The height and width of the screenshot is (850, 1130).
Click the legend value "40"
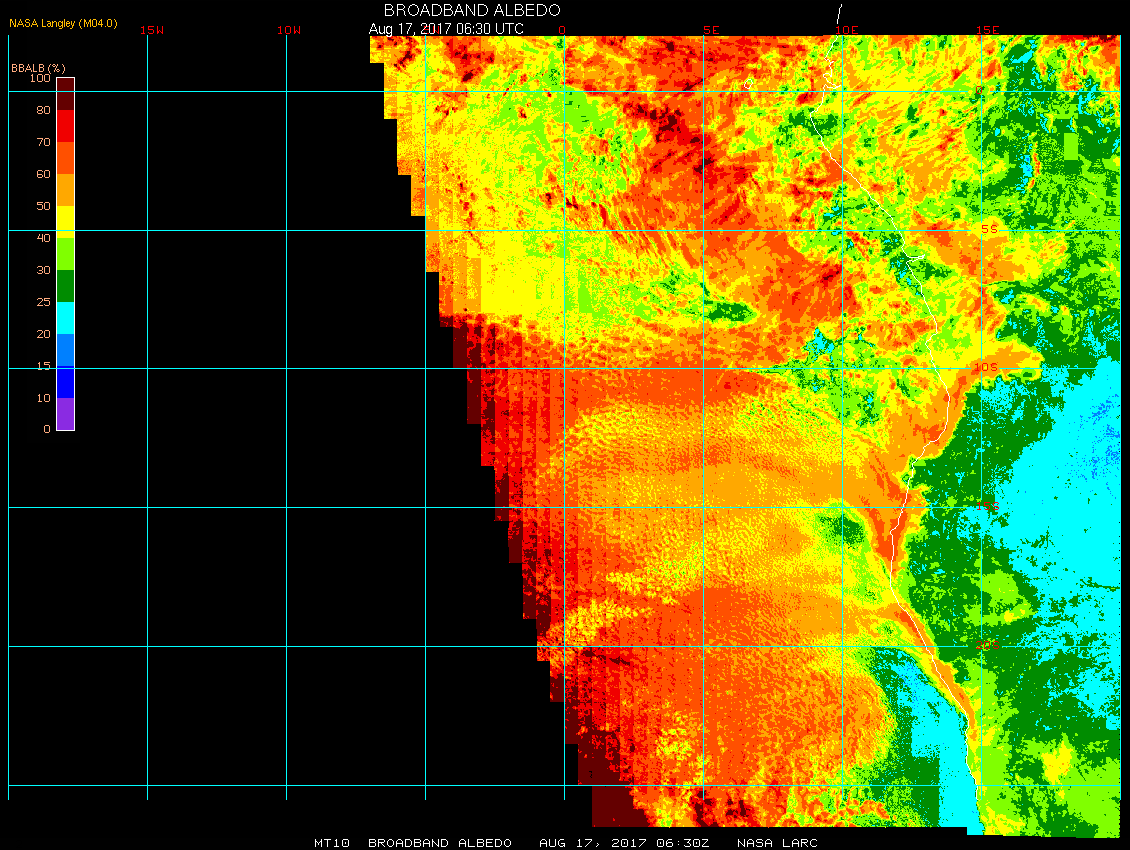click(x=44, y=238)
